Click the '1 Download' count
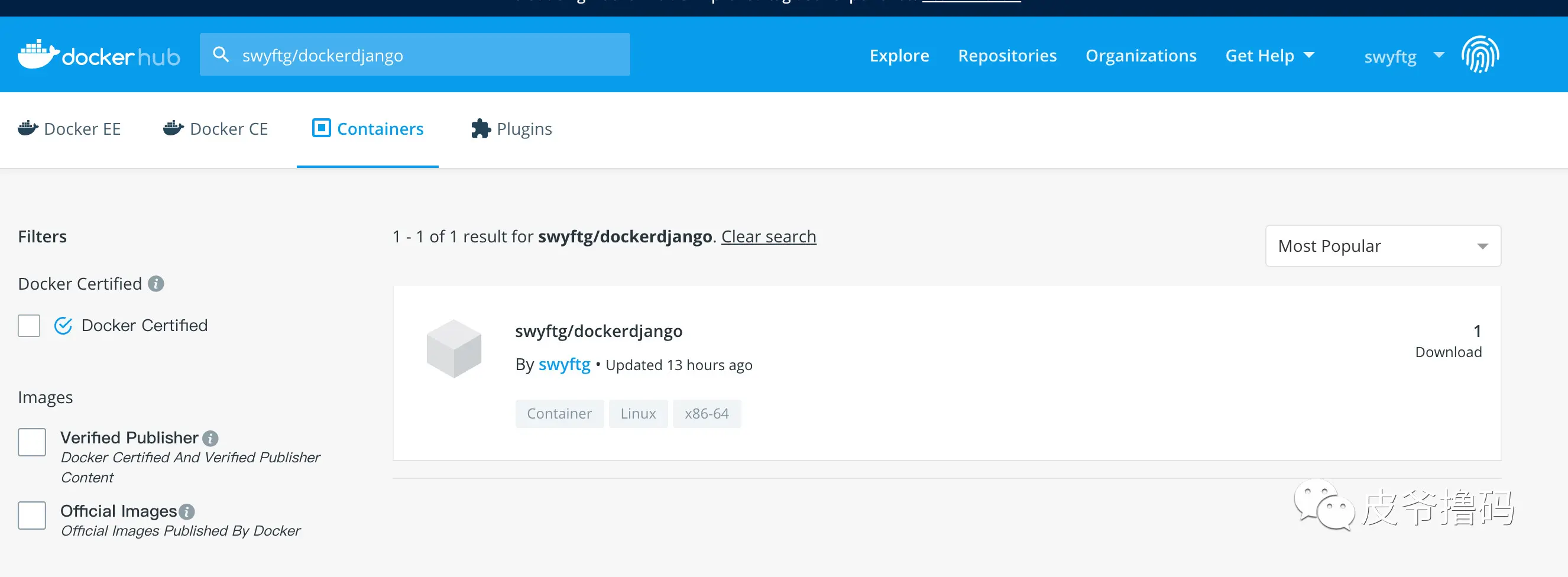The image size is (1568, 577). [1448, 341]
